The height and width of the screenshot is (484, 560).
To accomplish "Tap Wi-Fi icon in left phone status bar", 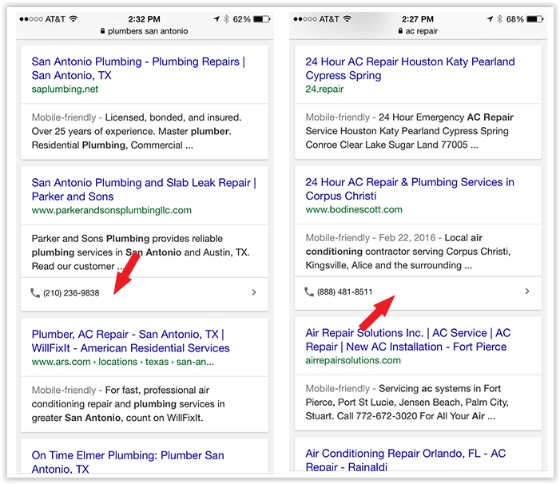I will pos(73,19).
